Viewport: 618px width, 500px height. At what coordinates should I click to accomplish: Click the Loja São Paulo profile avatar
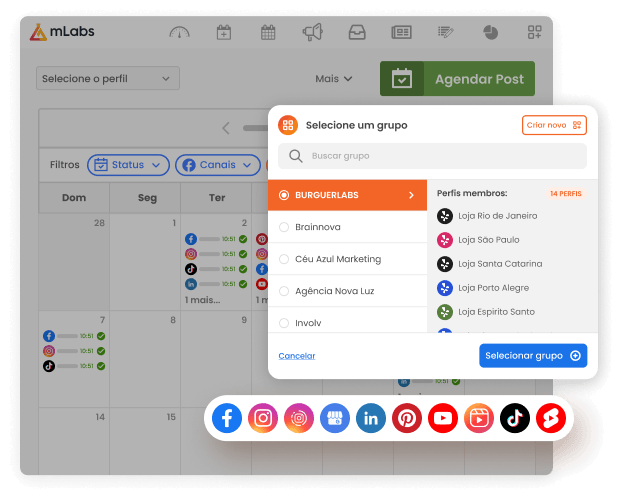click(x=445, y=240)
